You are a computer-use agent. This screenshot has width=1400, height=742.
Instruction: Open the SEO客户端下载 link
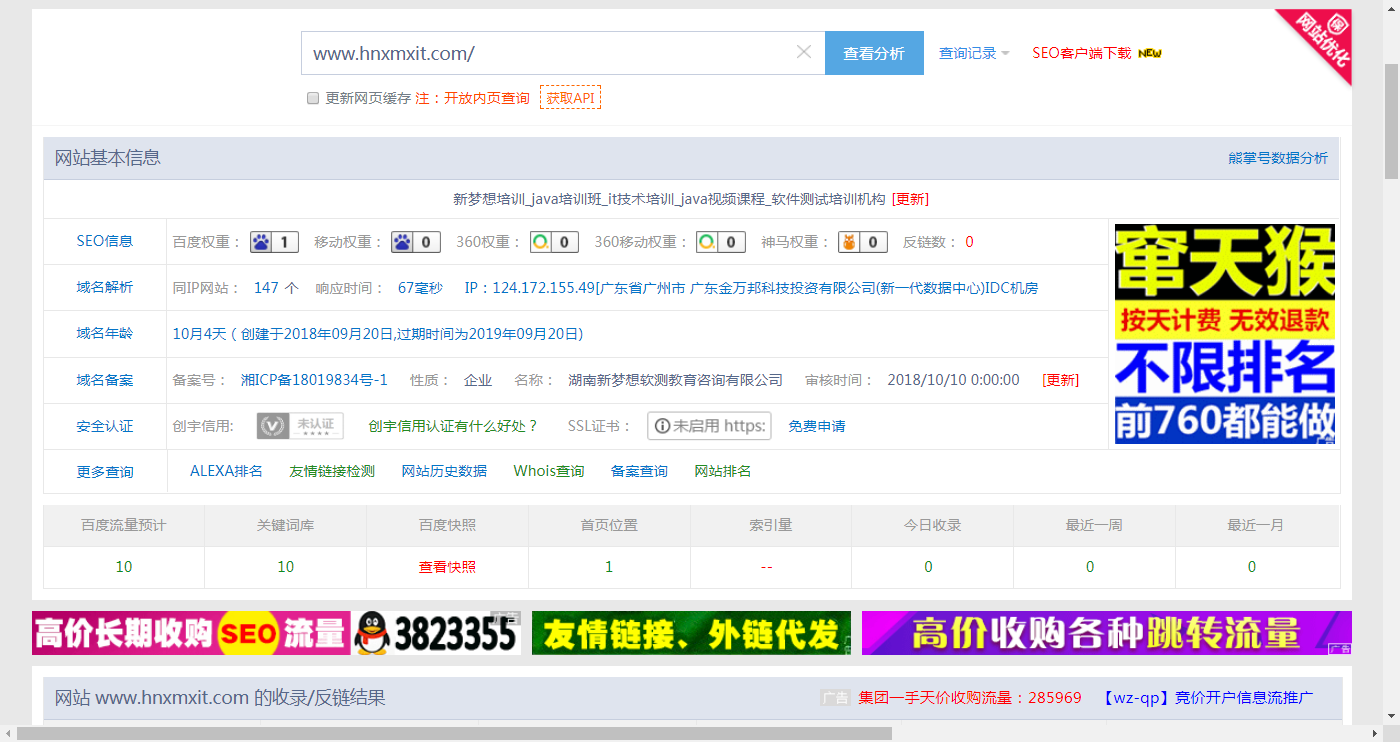[1082, 53]
